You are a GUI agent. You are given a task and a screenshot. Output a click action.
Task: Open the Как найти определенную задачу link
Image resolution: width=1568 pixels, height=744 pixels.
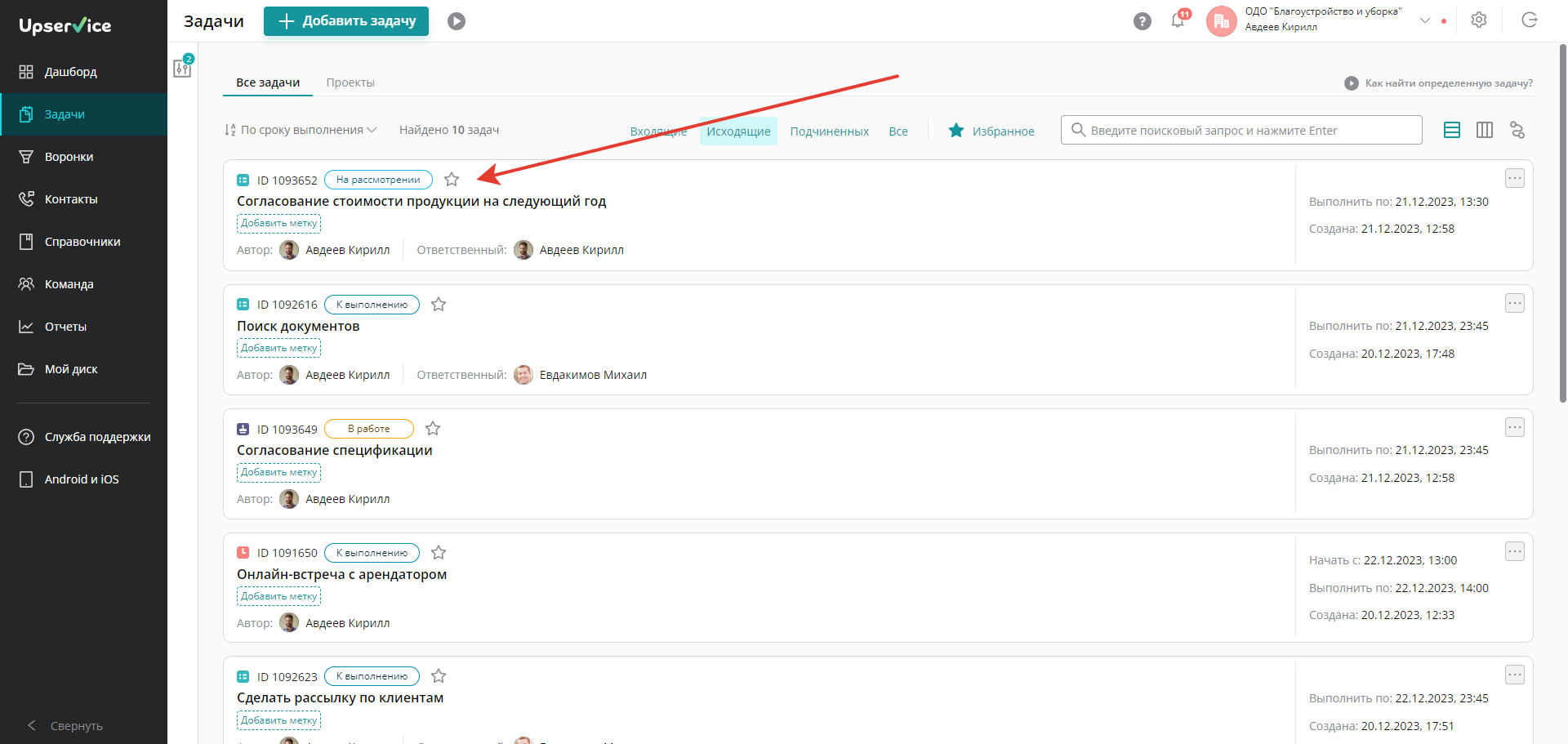(1439, 83)
